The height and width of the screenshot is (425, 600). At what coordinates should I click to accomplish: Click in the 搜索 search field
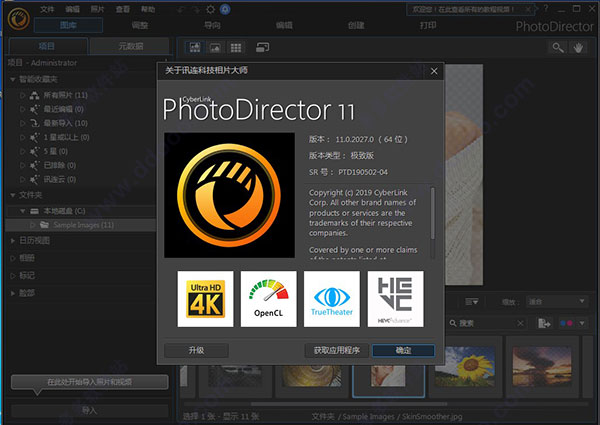coord(486,323)
